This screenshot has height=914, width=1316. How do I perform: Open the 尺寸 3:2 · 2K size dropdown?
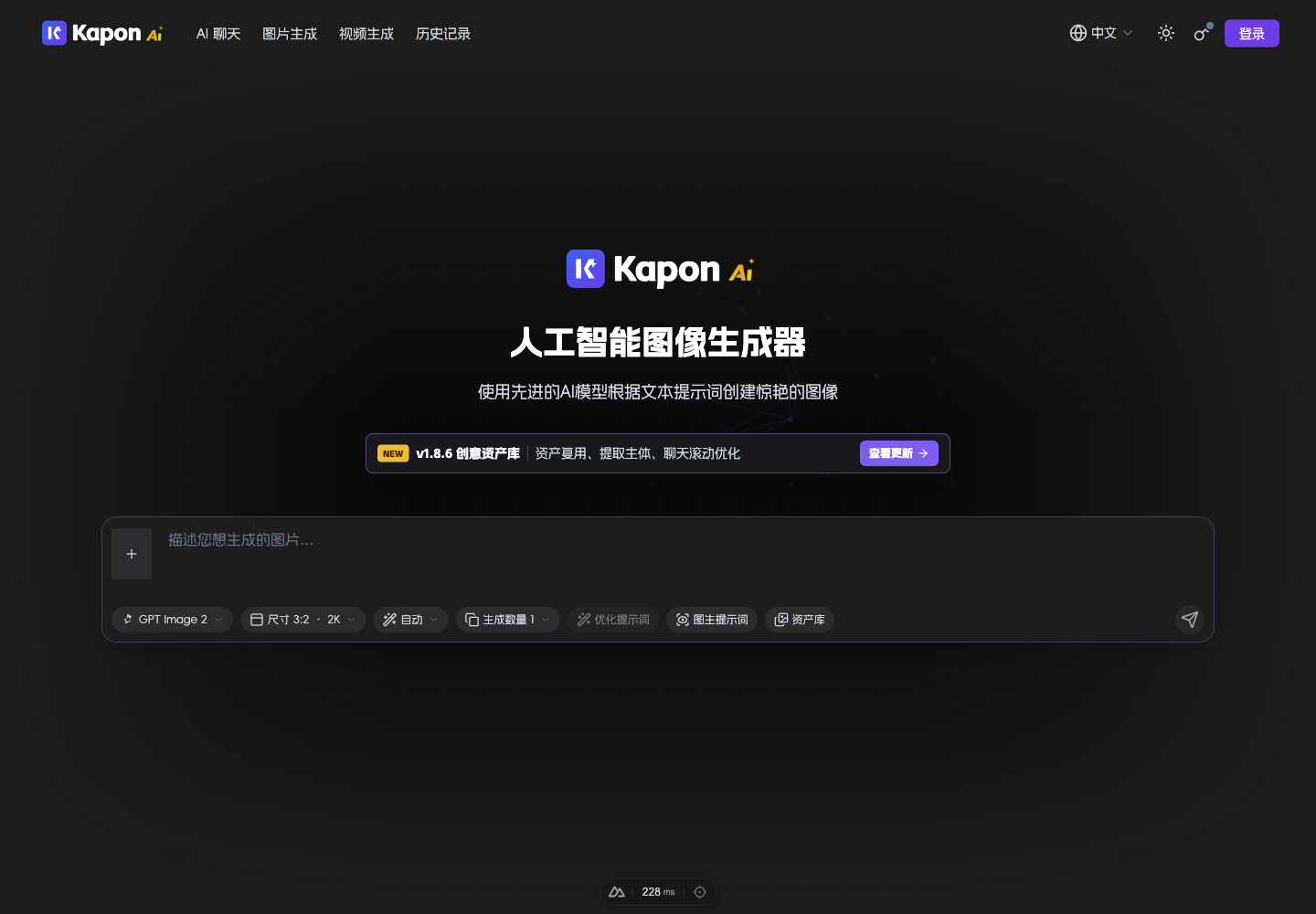tap(303, 620)
